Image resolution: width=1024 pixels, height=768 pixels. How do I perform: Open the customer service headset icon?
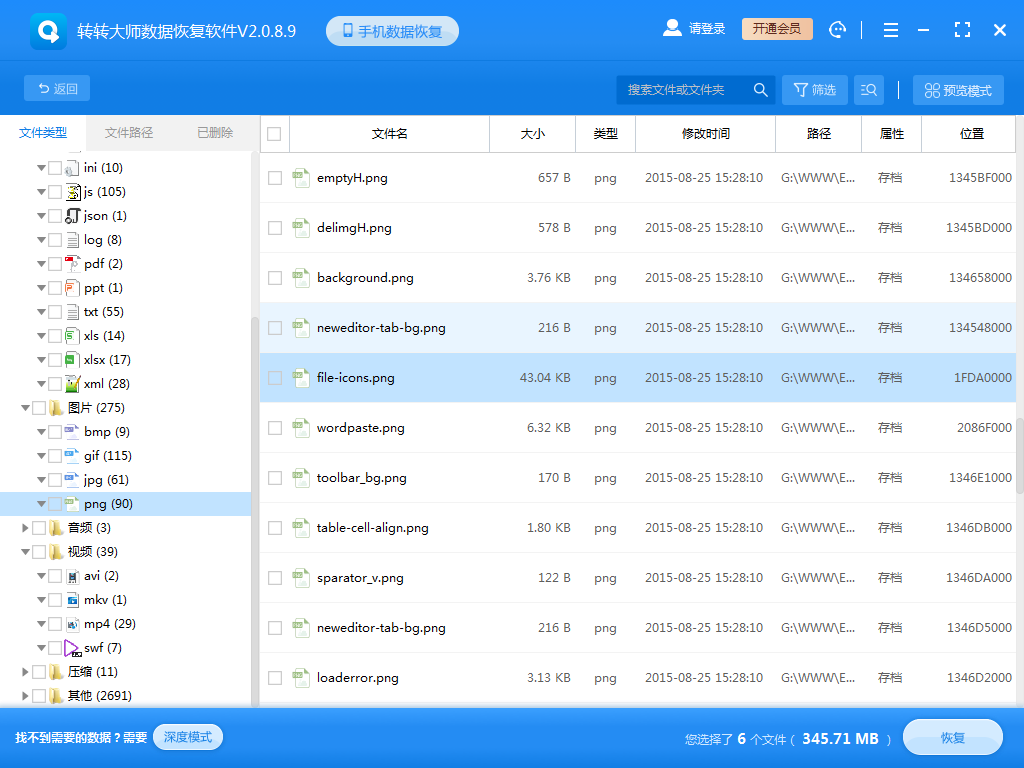pos(837,29)
